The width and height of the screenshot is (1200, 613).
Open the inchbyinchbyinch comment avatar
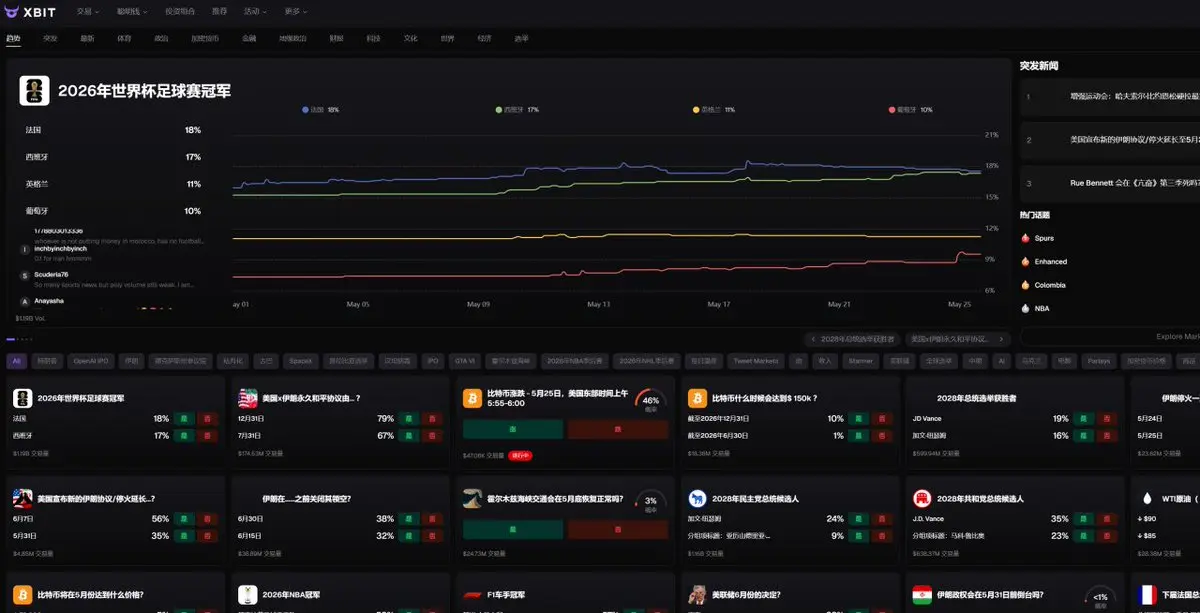point(25,250)
